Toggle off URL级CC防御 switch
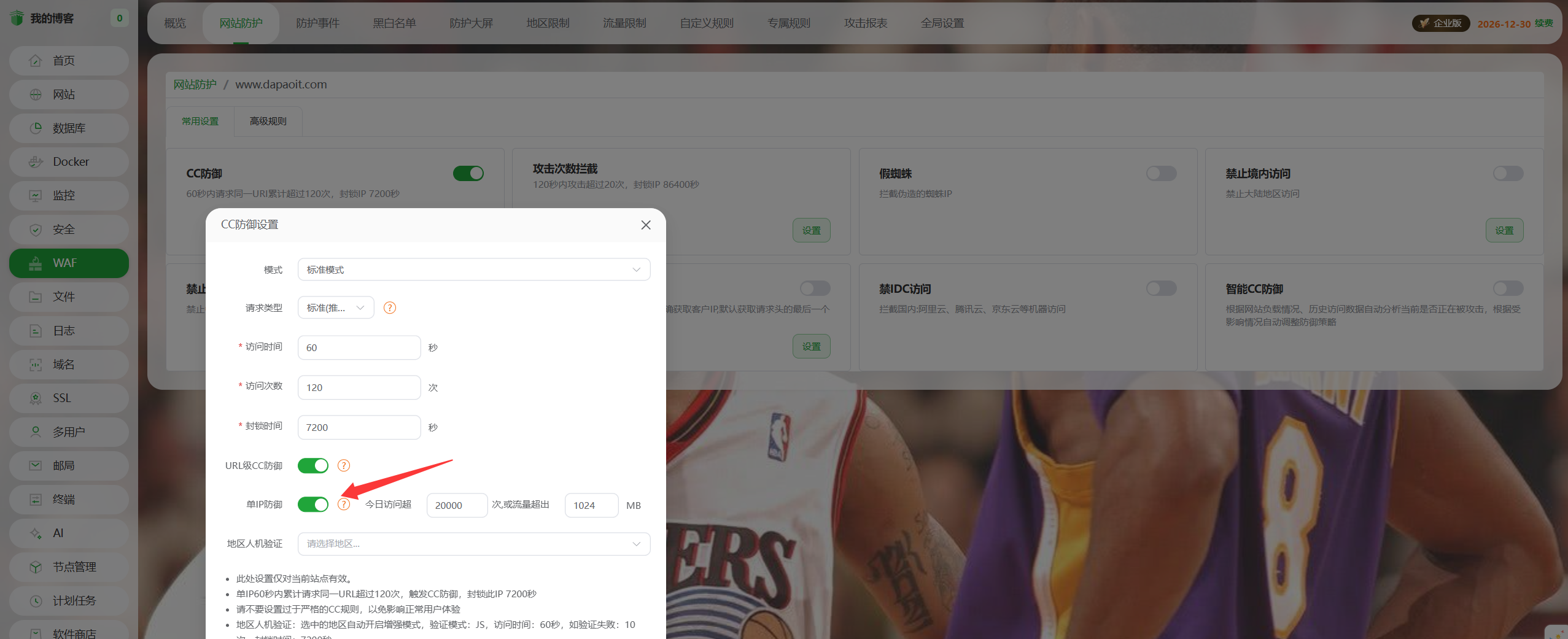Viewport: 1568px width, 639px height. [x=313, y=466]
